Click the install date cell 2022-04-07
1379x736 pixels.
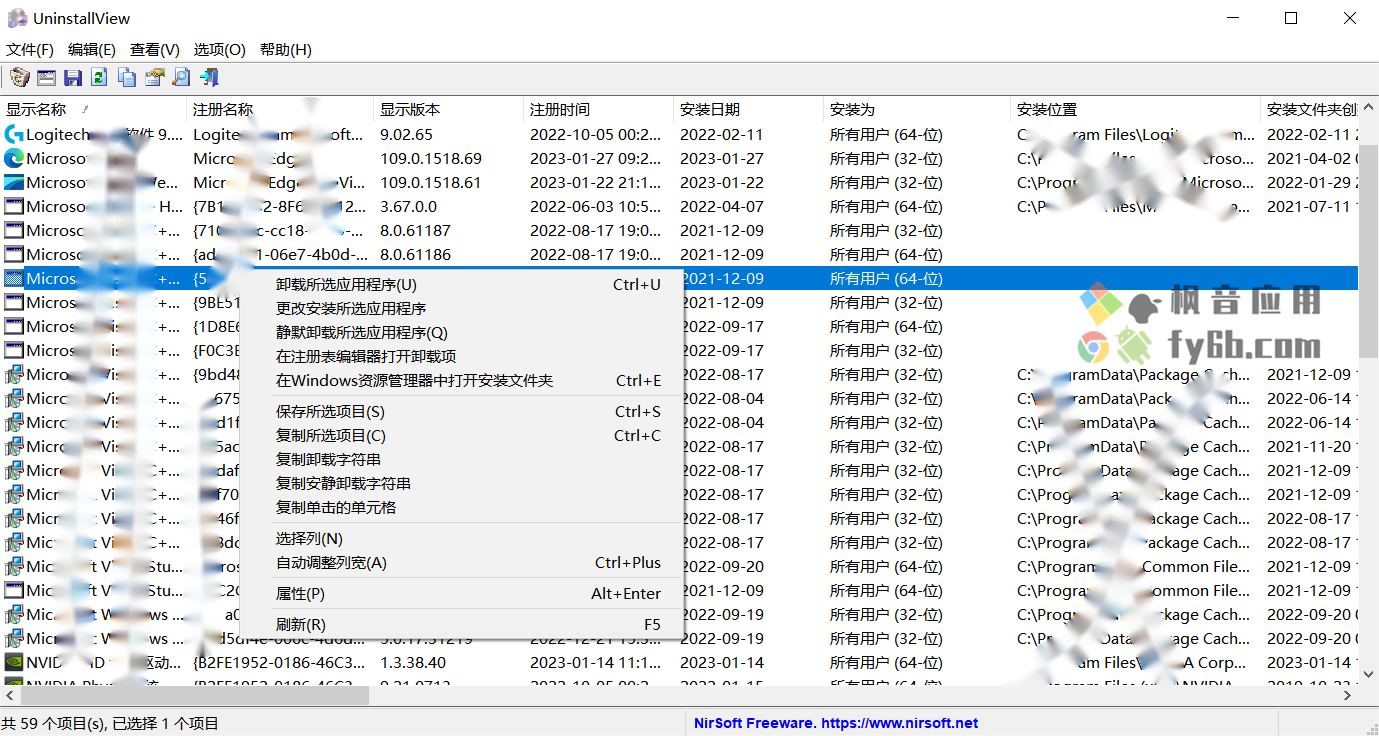(721, 206)
